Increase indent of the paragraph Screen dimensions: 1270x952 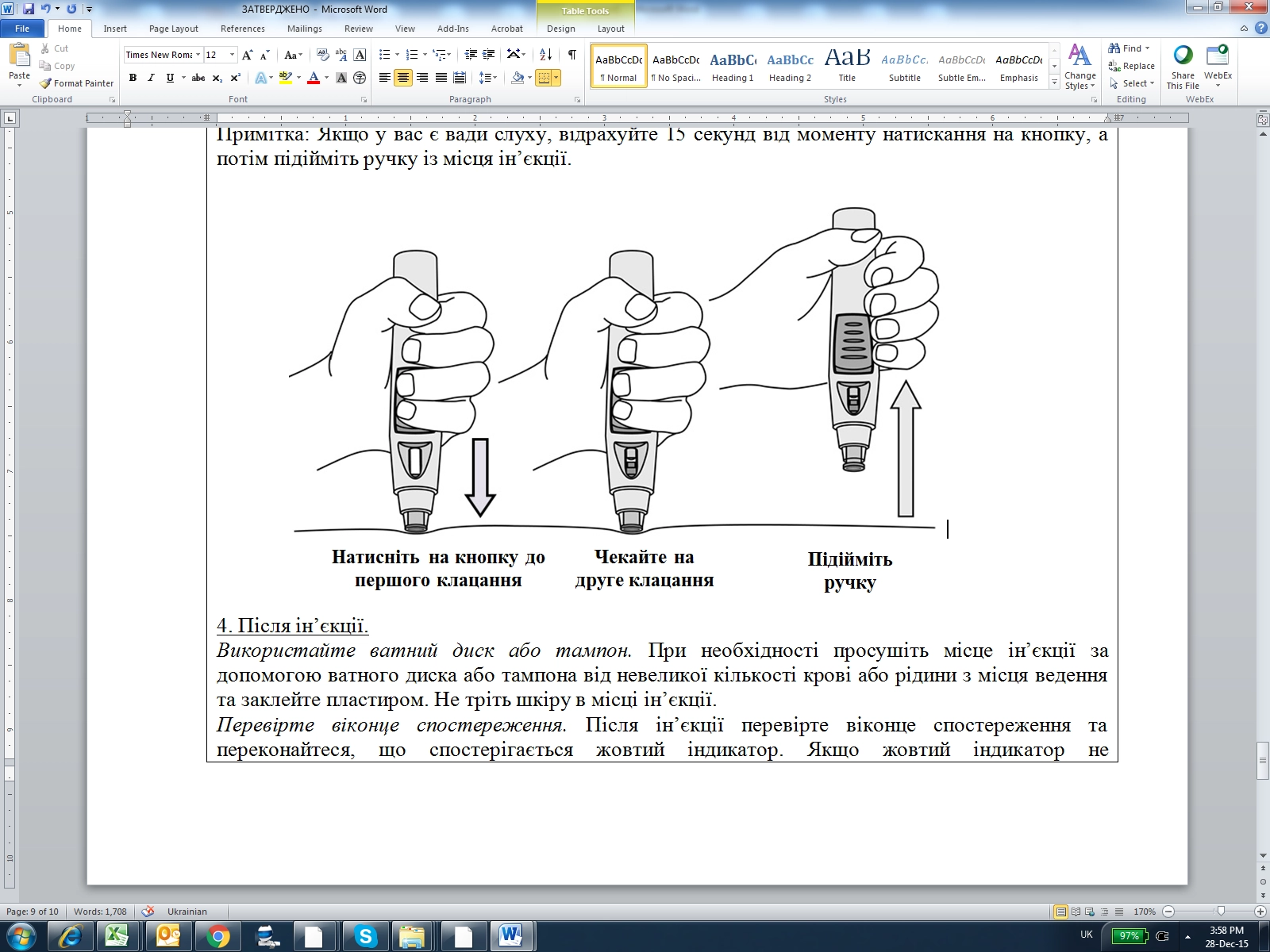(x=489, y=55)
